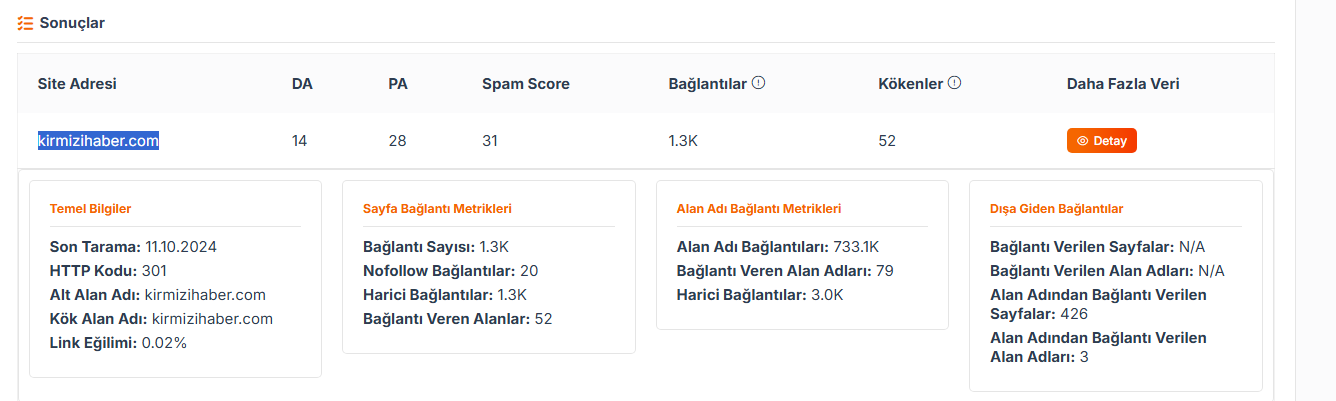Click the Son Tarama date 11.10.2024
This screenshot has height=401, width=1336.
click(181, 246)
